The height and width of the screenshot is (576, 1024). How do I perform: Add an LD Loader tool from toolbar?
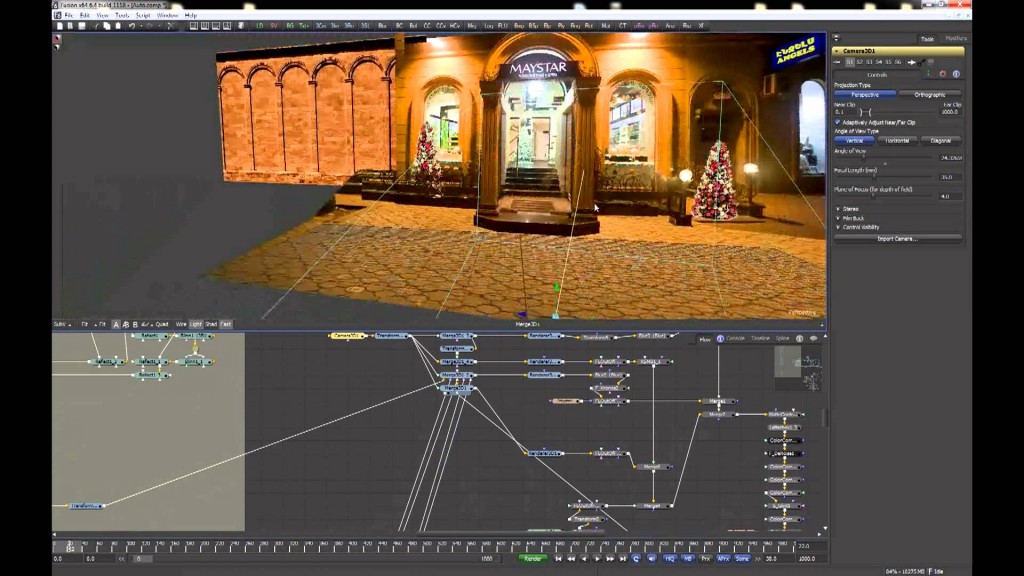coord(259,26)
